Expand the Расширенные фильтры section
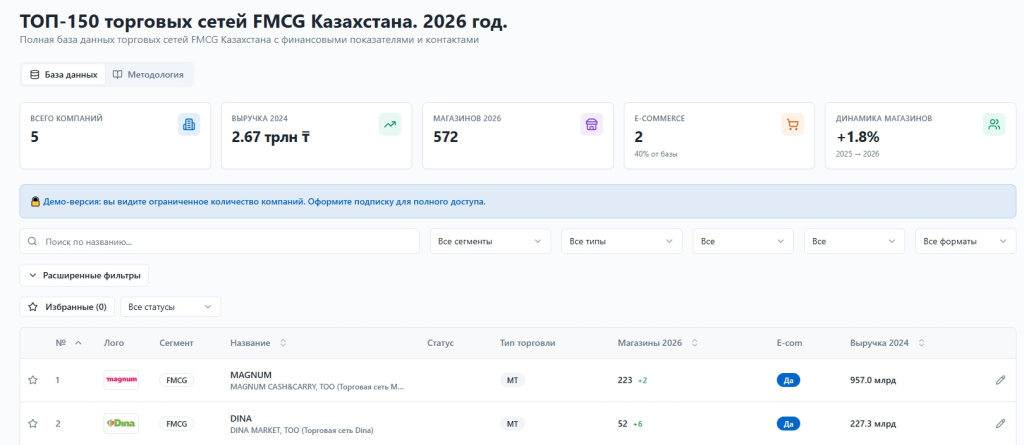The width and height of the screenshot is (1024, 445). pos(84,275)
